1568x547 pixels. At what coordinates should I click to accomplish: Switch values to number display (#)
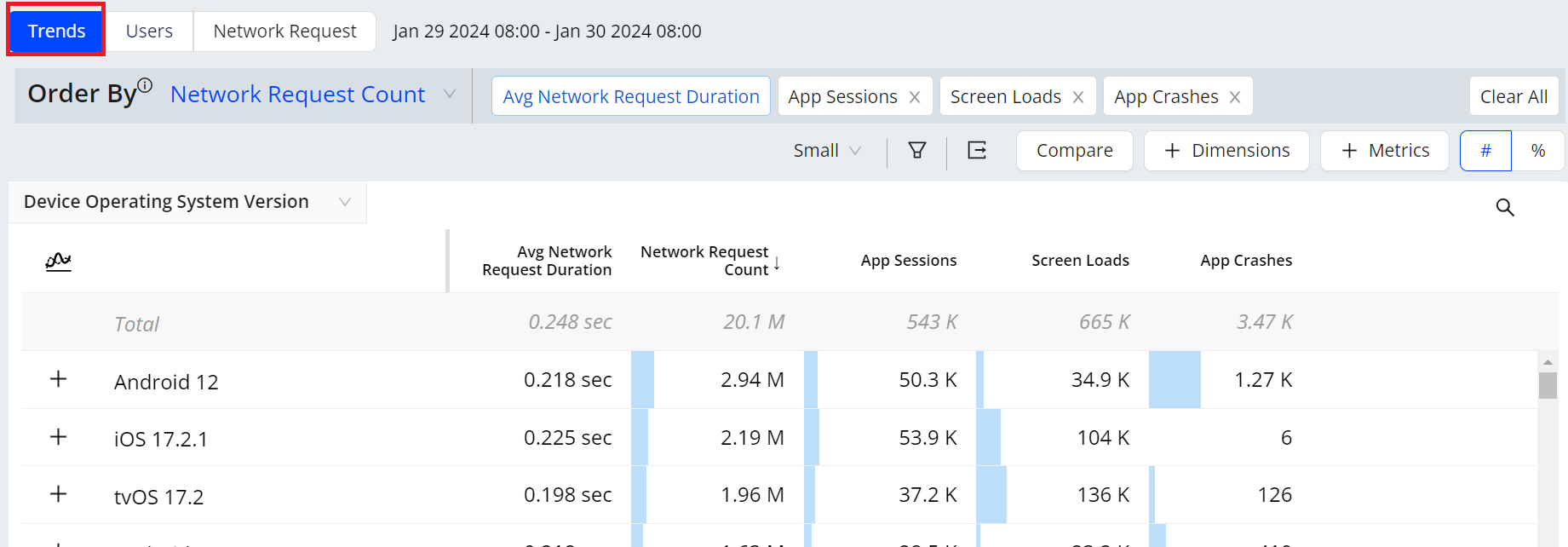[1485, 151]
